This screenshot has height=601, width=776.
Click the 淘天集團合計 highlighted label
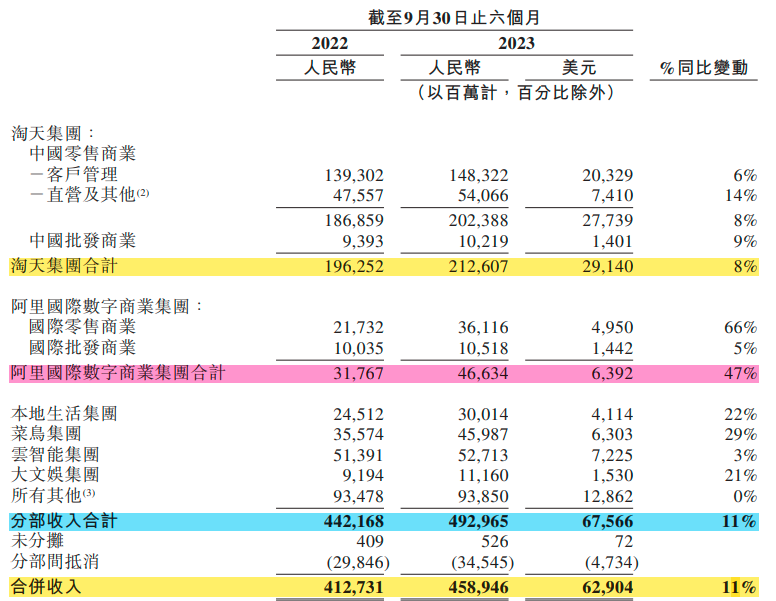tap(64, 266)
